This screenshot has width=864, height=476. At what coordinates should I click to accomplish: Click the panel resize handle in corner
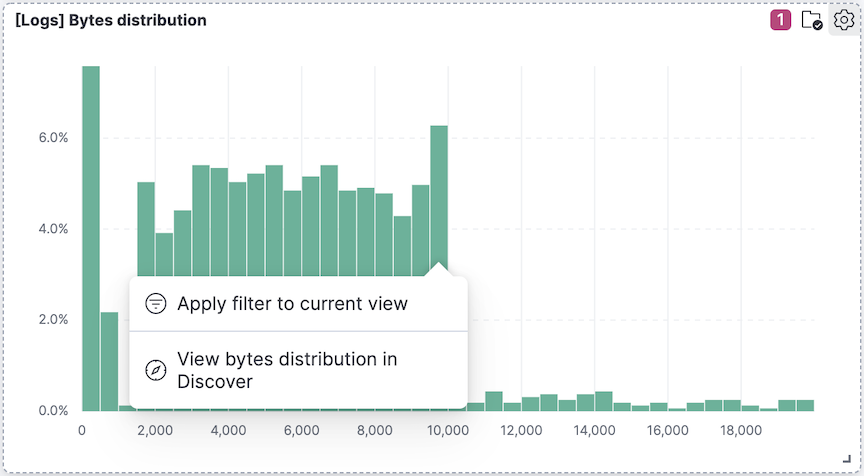pyautogui.click(x=846, y=457)
